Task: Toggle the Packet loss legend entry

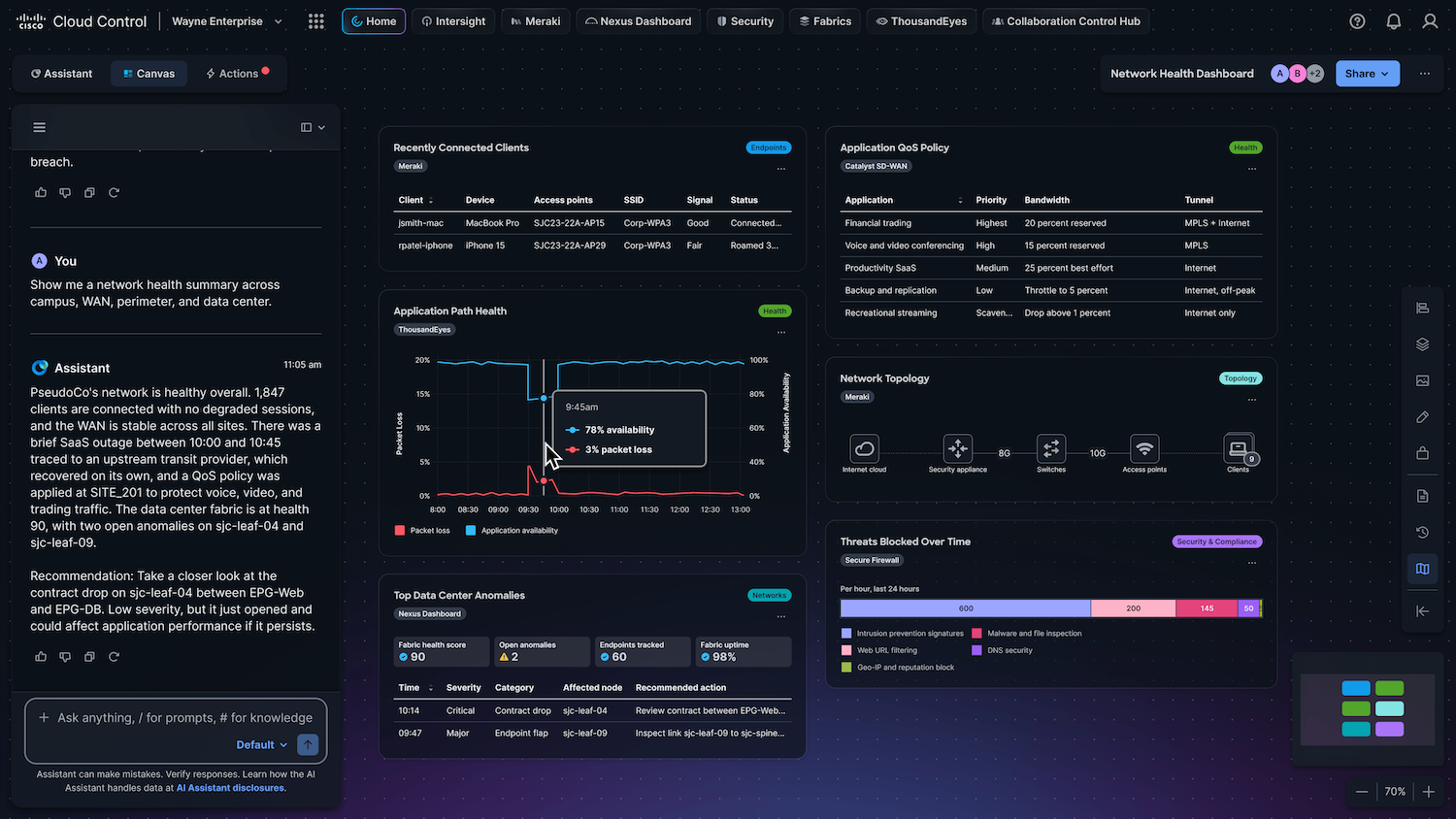Action: coord(422,531)
